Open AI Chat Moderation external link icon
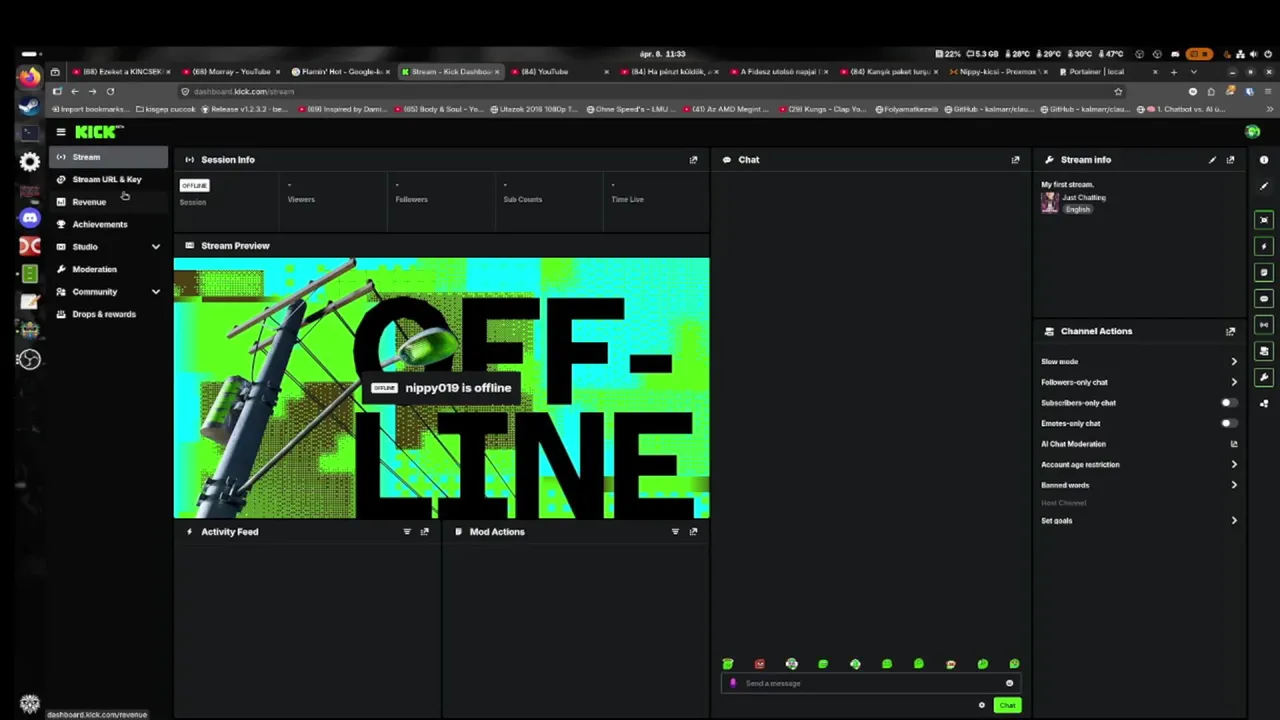Screen dimensions: 1280x720 (1233, 444)
